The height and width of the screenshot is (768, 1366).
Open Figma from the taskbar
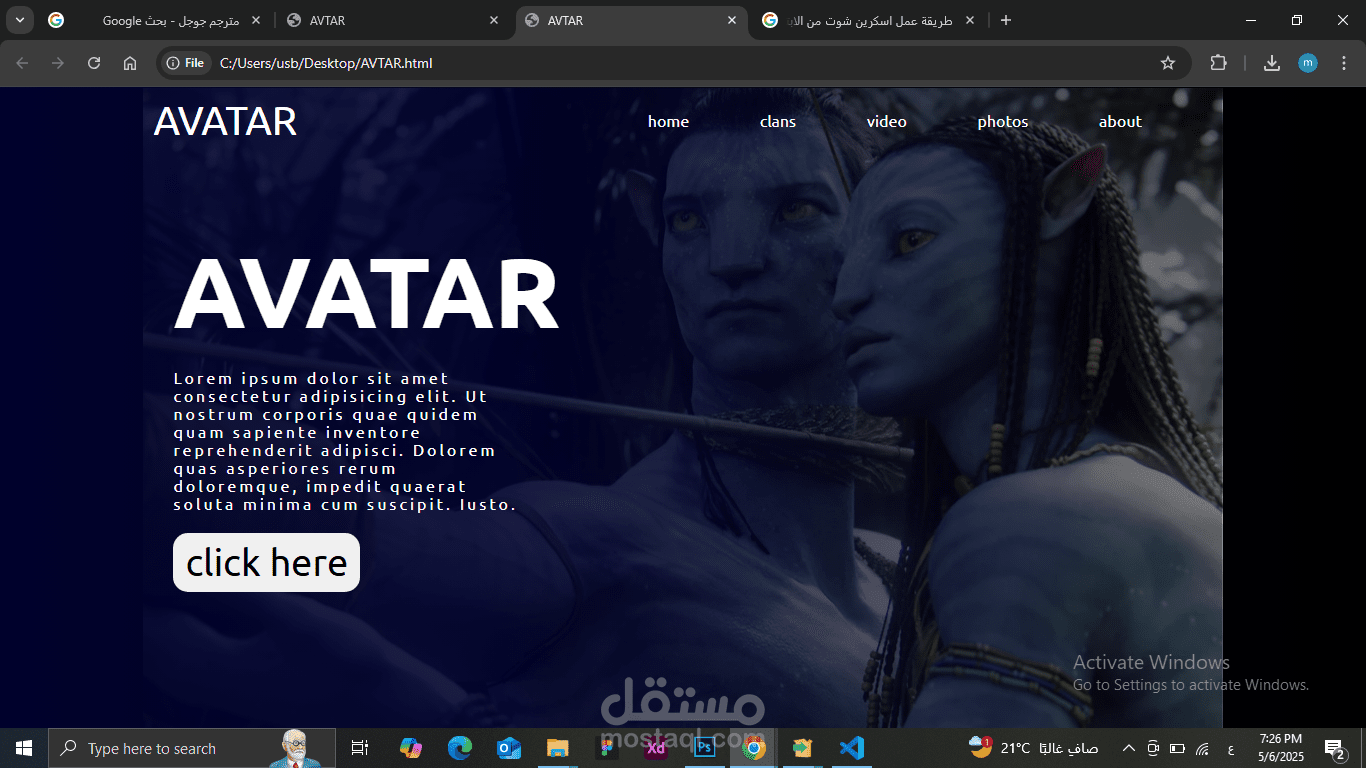pos(606,748)
